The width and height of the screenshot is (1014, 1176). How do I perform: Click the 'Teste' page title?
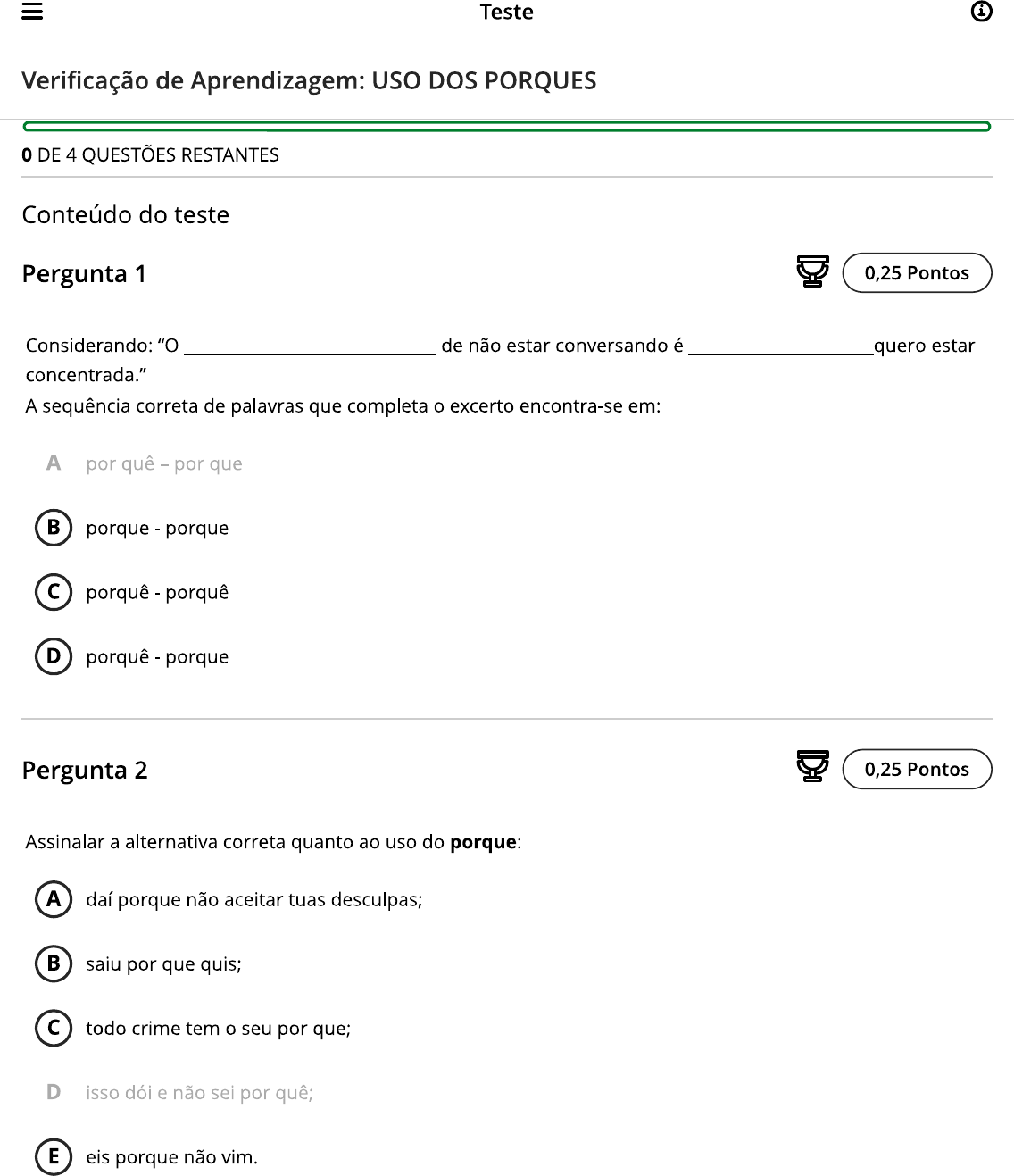click(506, 13)
